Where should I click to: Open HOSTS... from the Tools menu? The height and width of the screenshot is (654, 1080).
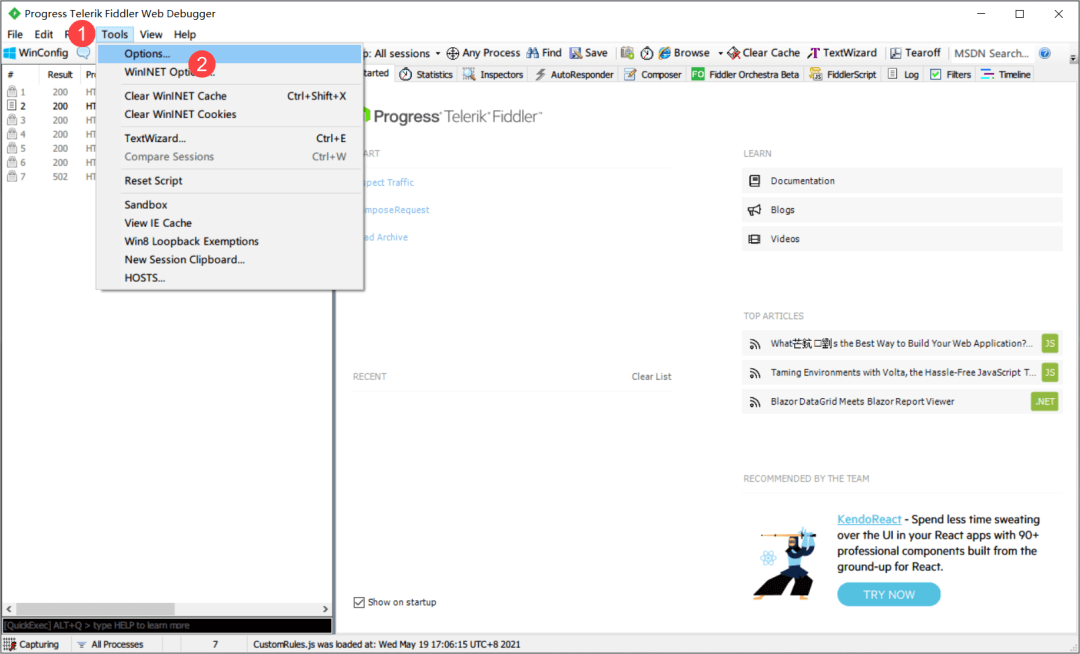point(229,278)
